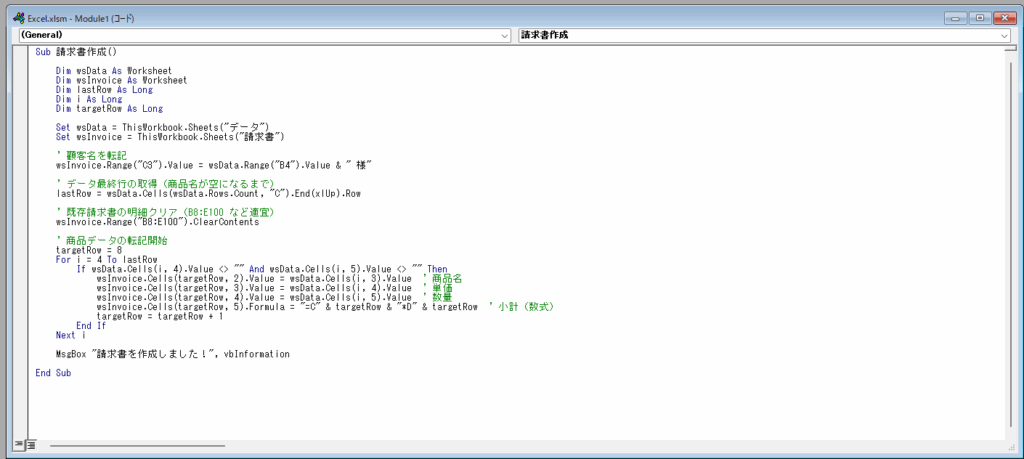The width and height of the screenshot is (1024, 459).
Task: Click the Excel.xlsm - Module1 title bar
Action: (400, 18)
